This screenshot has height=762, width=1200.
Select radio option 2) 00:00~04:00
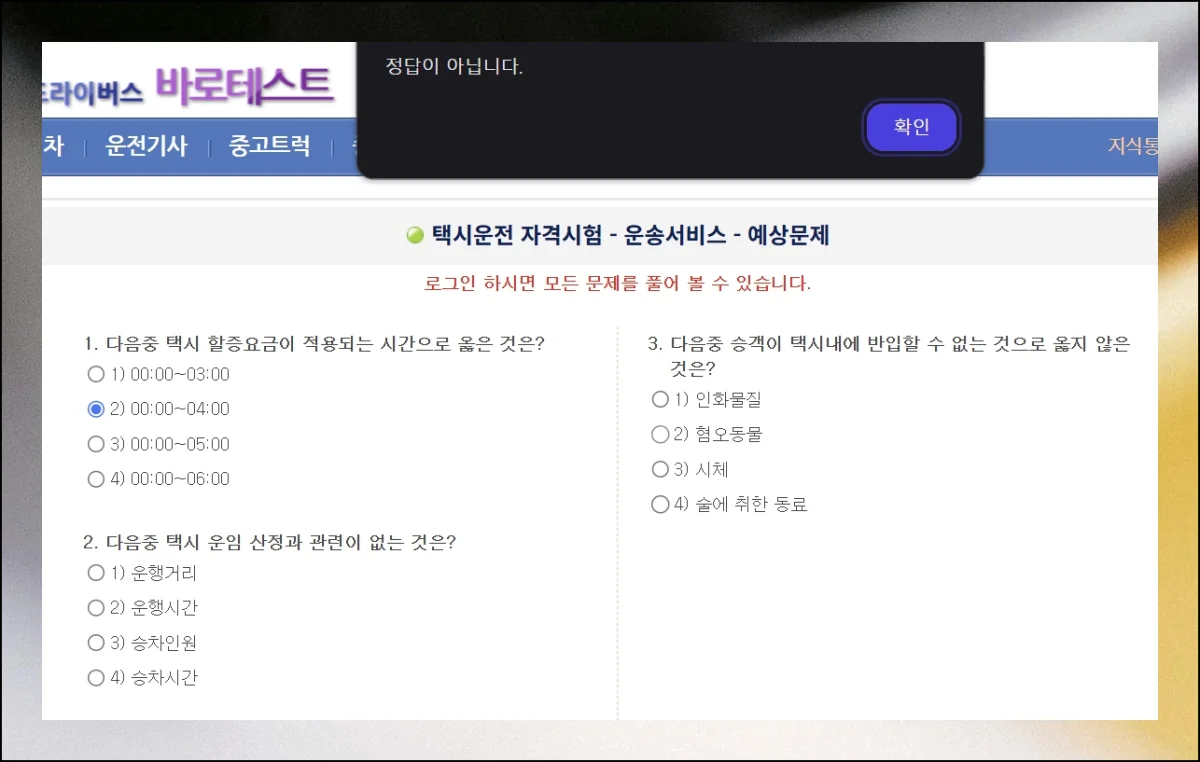click(x=96, y=409)
